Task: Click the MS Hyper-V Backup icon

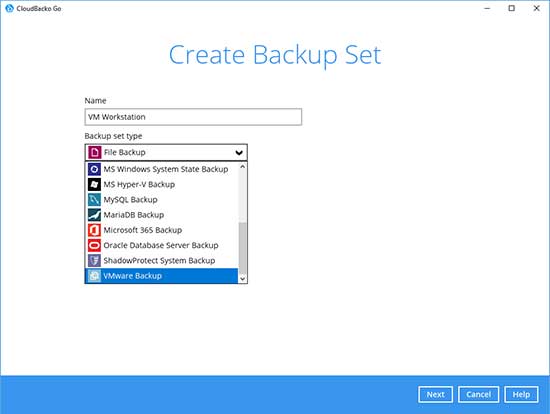Action: [94, 184]
